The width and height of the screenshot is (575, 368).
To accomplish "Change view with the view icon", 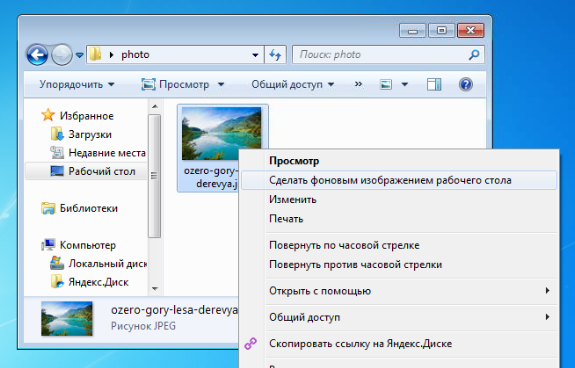I will [x=386, y=85].
